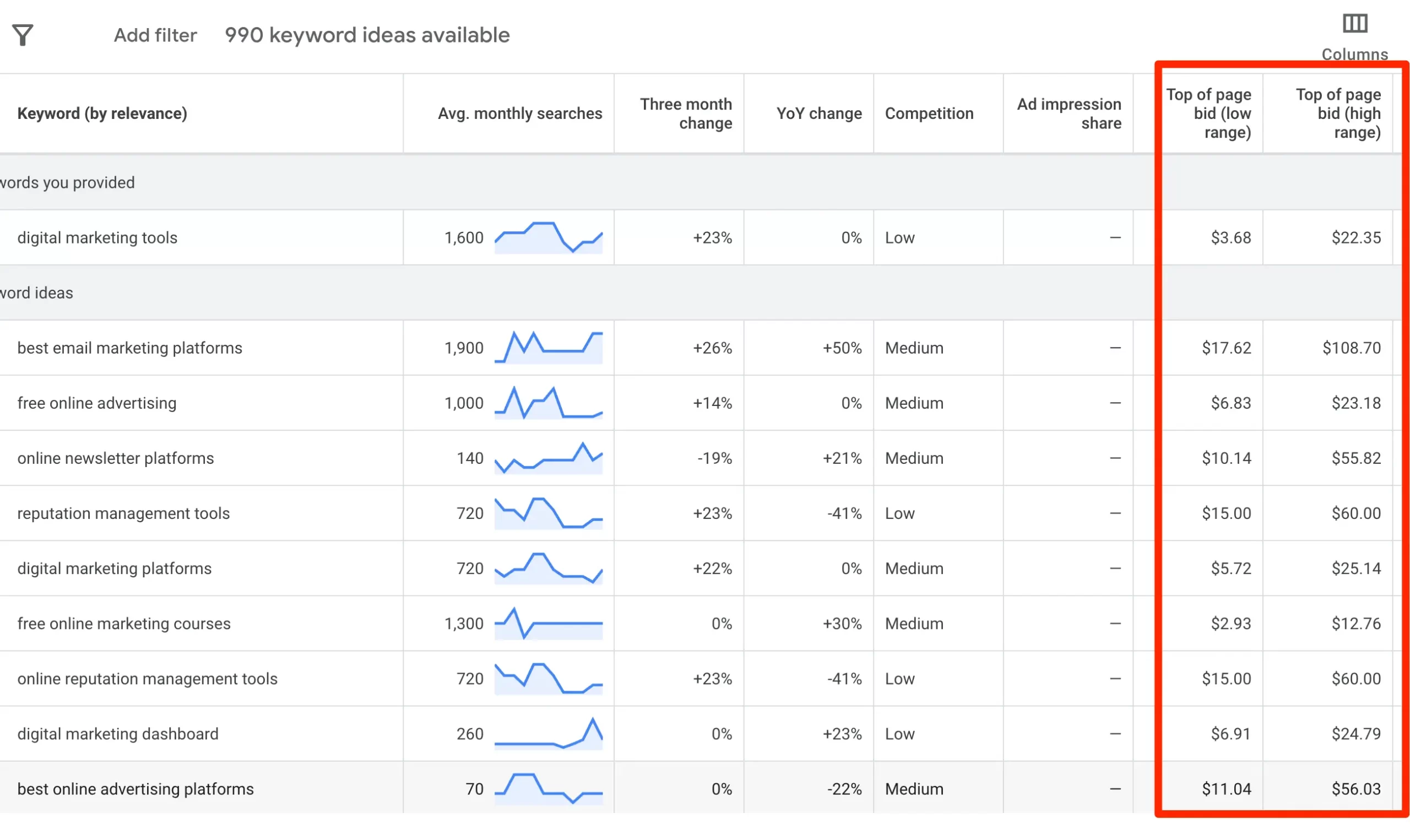1410x840 pixels.
Task: Click Top of page bid (high range) header
Action: [x=1339, y=113]
